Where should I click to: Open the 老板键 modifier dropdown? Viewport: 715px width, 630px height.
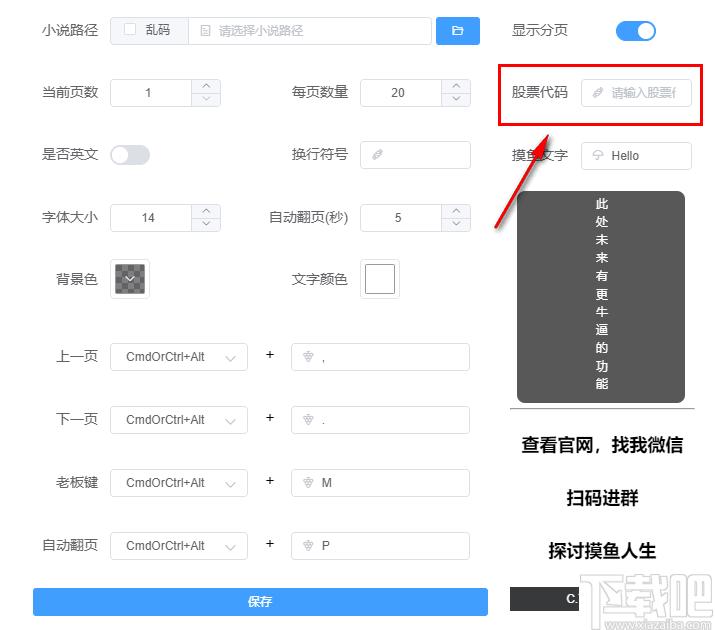coord(179,483)
